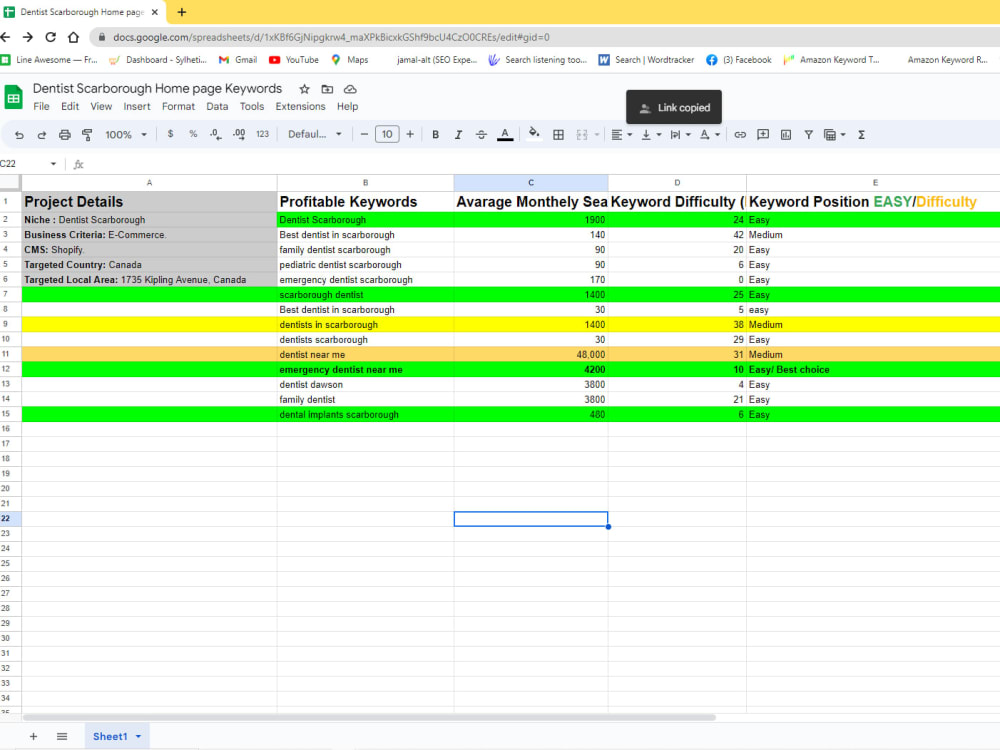Screen dimensions: 1000x750
Task: Click the browser Back arrow
Action: (5, 37)
